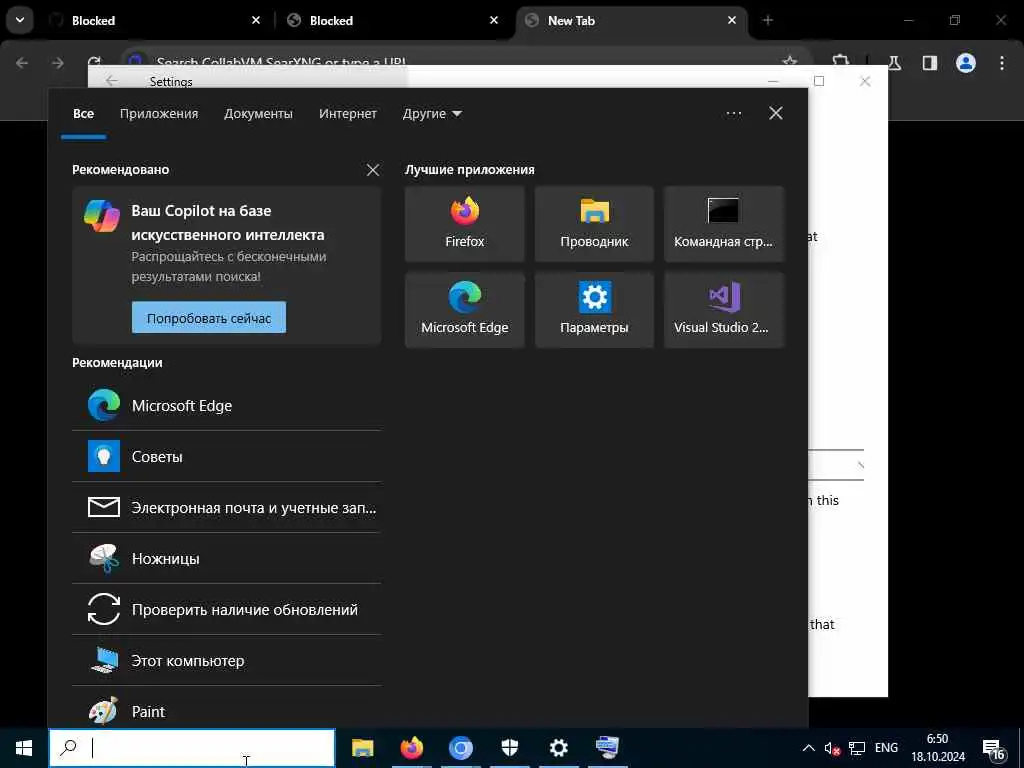Screen dimensions: 1024x768
Task: Open new browser tab plus button
Action: (768, 20)
